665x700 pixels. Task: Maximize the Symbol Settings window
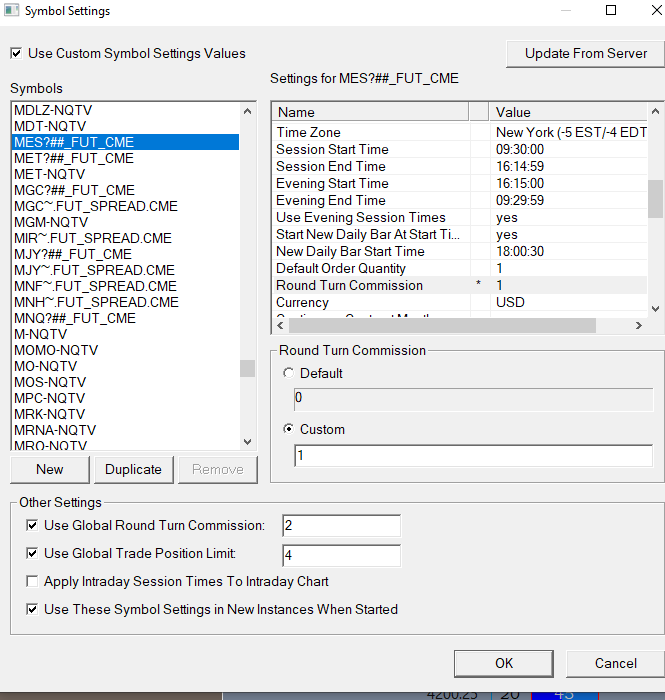tap(611, 10)
